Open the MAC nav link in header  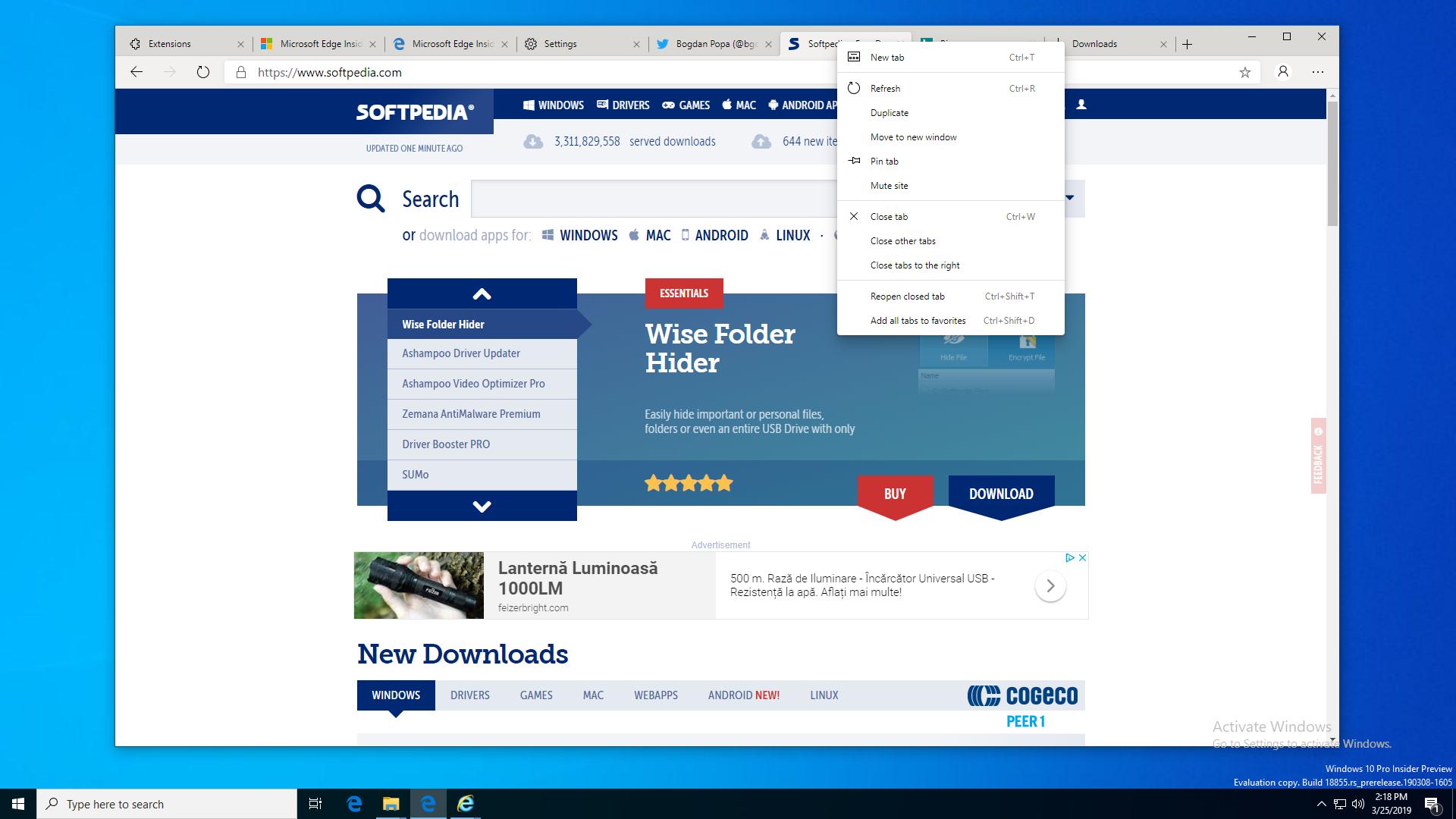[739, 105]
